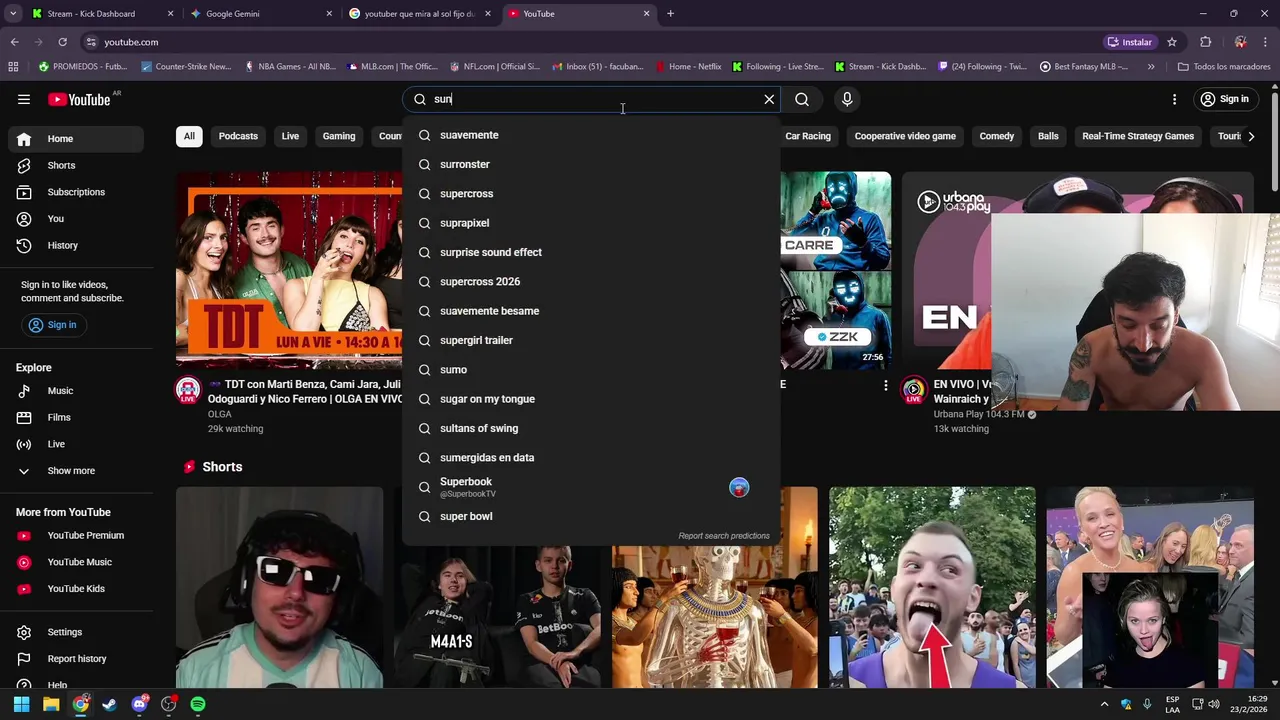Select the Car Racing chip
1280x720 pixels.
808,136
